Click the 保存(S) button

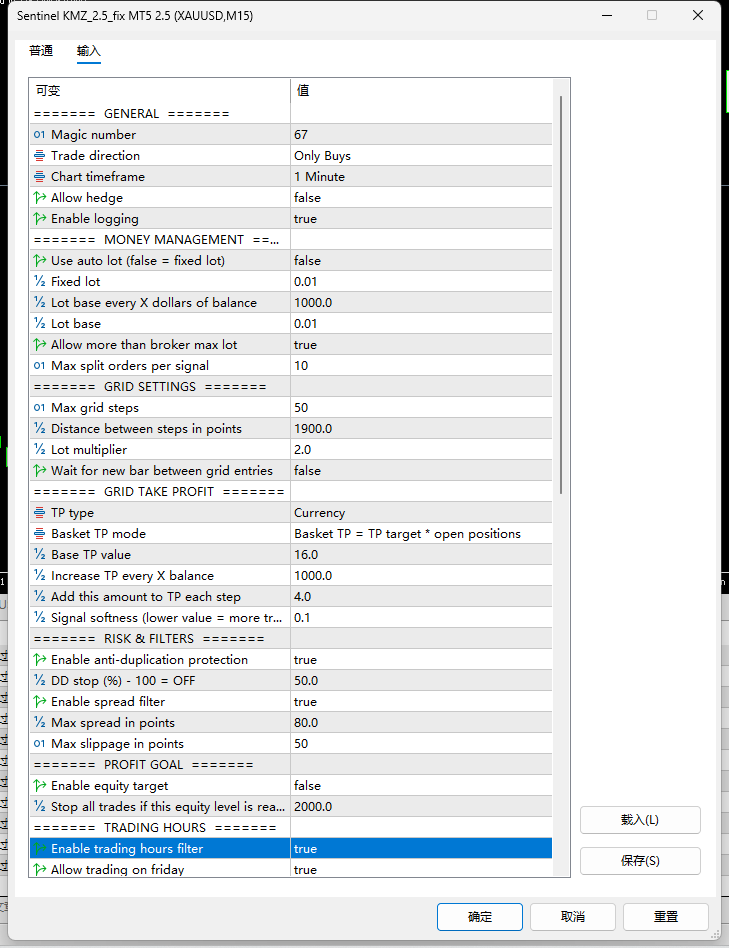point(640,861)
